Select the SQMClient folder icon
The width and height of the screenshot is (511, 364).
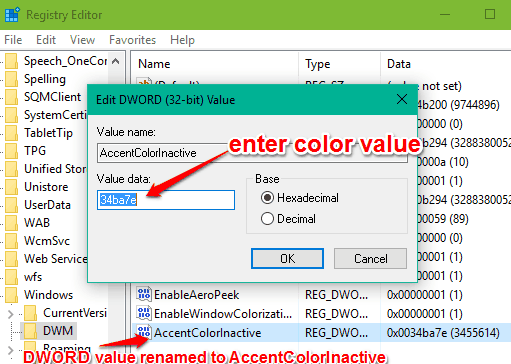point(12,97)
